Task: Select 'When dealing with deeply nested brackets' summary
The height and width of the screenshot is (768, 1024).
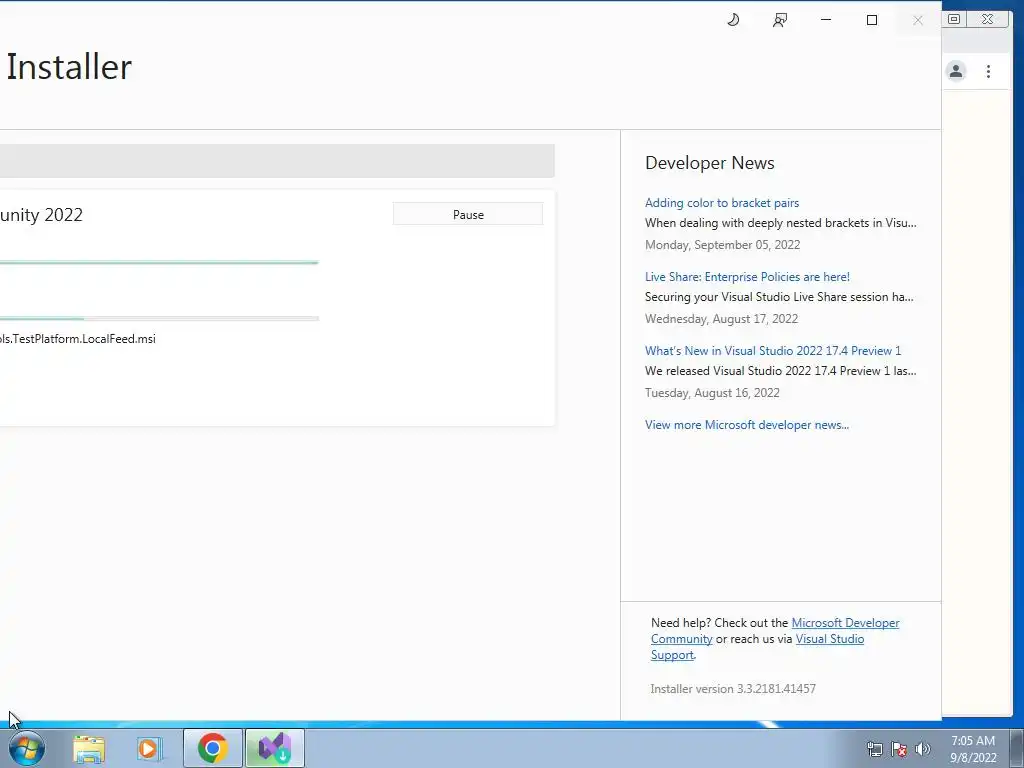Action: 780,223
